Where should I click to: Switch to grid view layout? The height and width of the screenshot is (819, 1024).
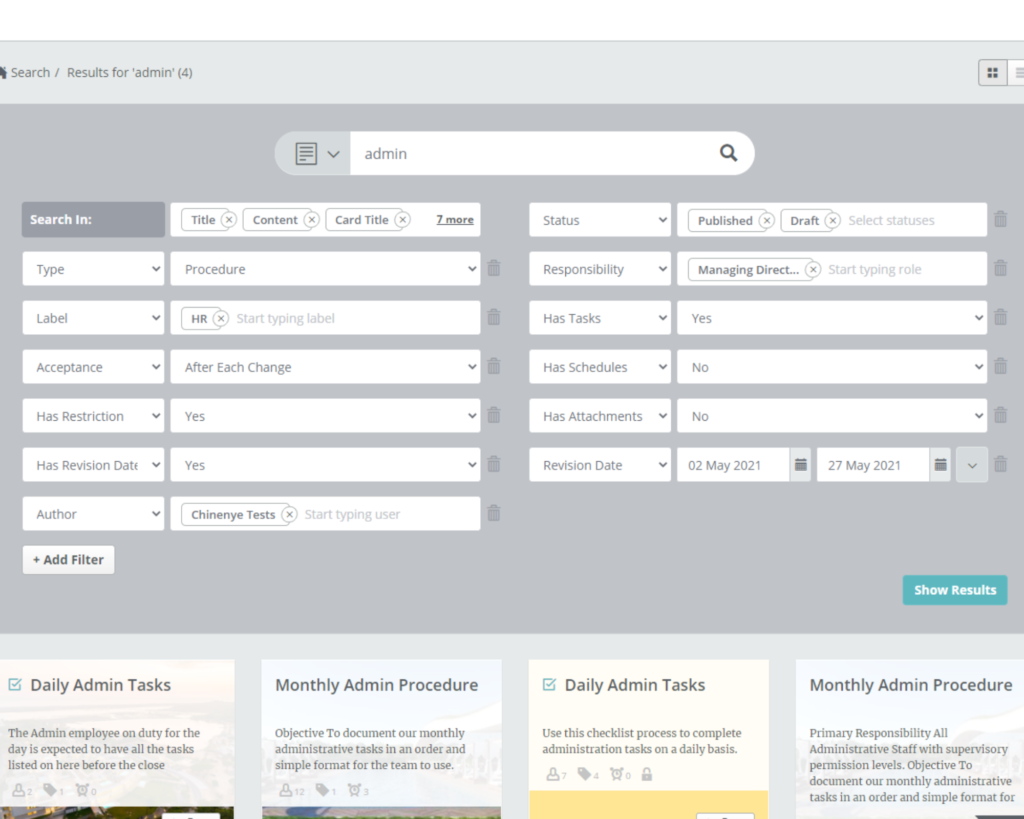click(x=992, y=73)
